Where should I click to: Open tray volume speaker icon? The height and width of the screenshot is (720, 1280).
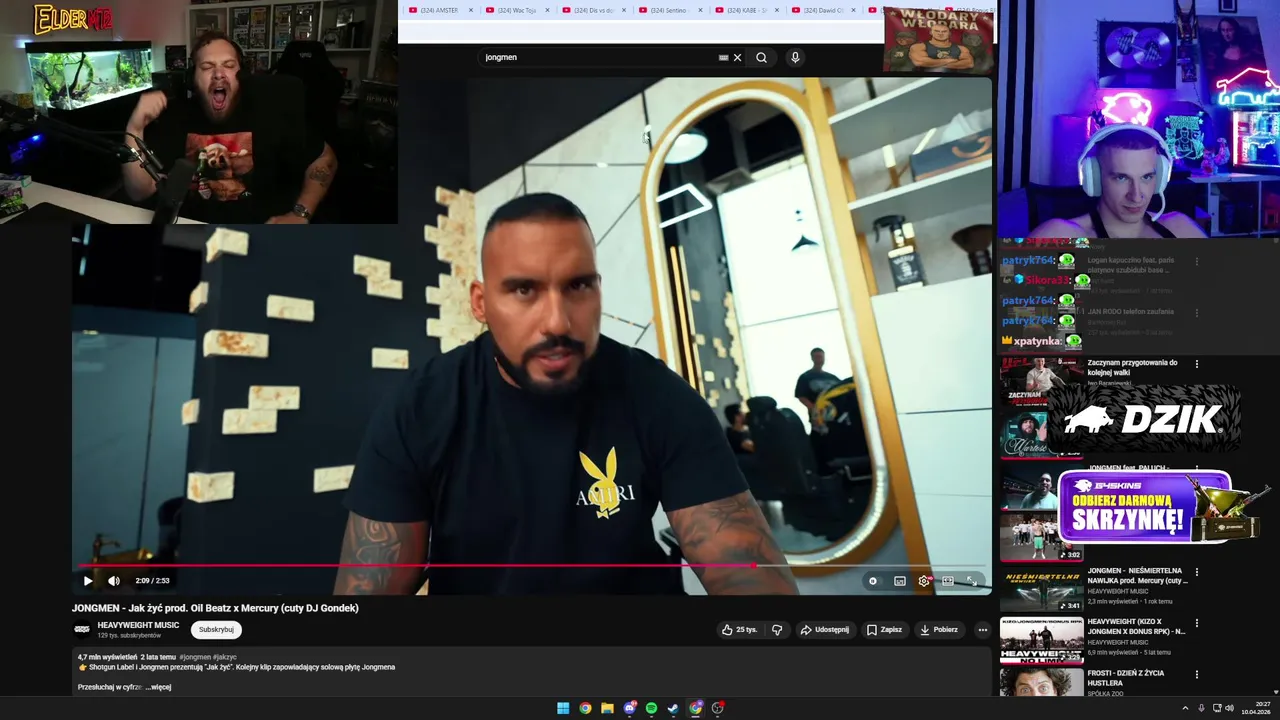1230,708
